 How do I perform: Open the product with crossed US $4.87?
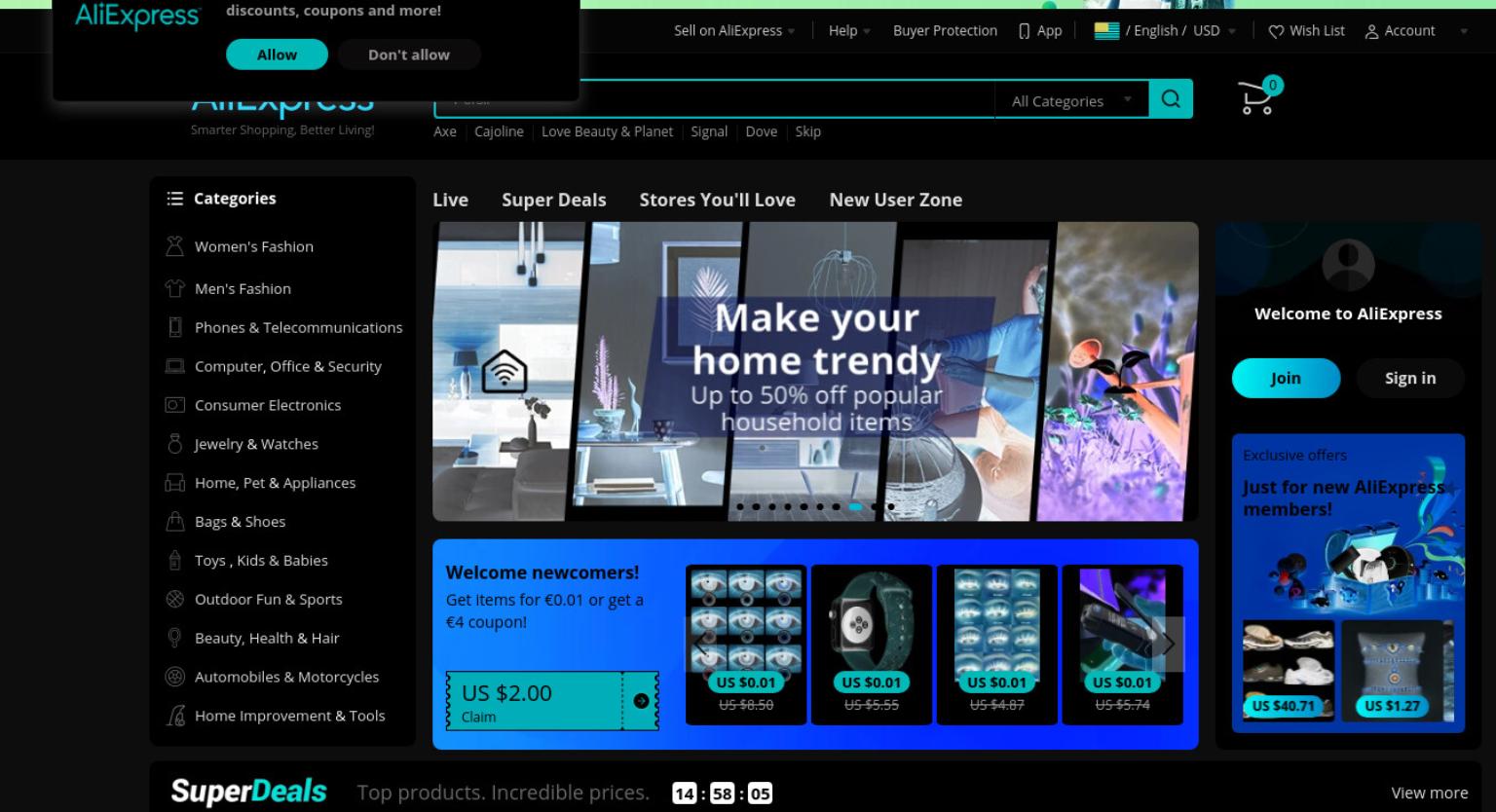click(996, 644)
